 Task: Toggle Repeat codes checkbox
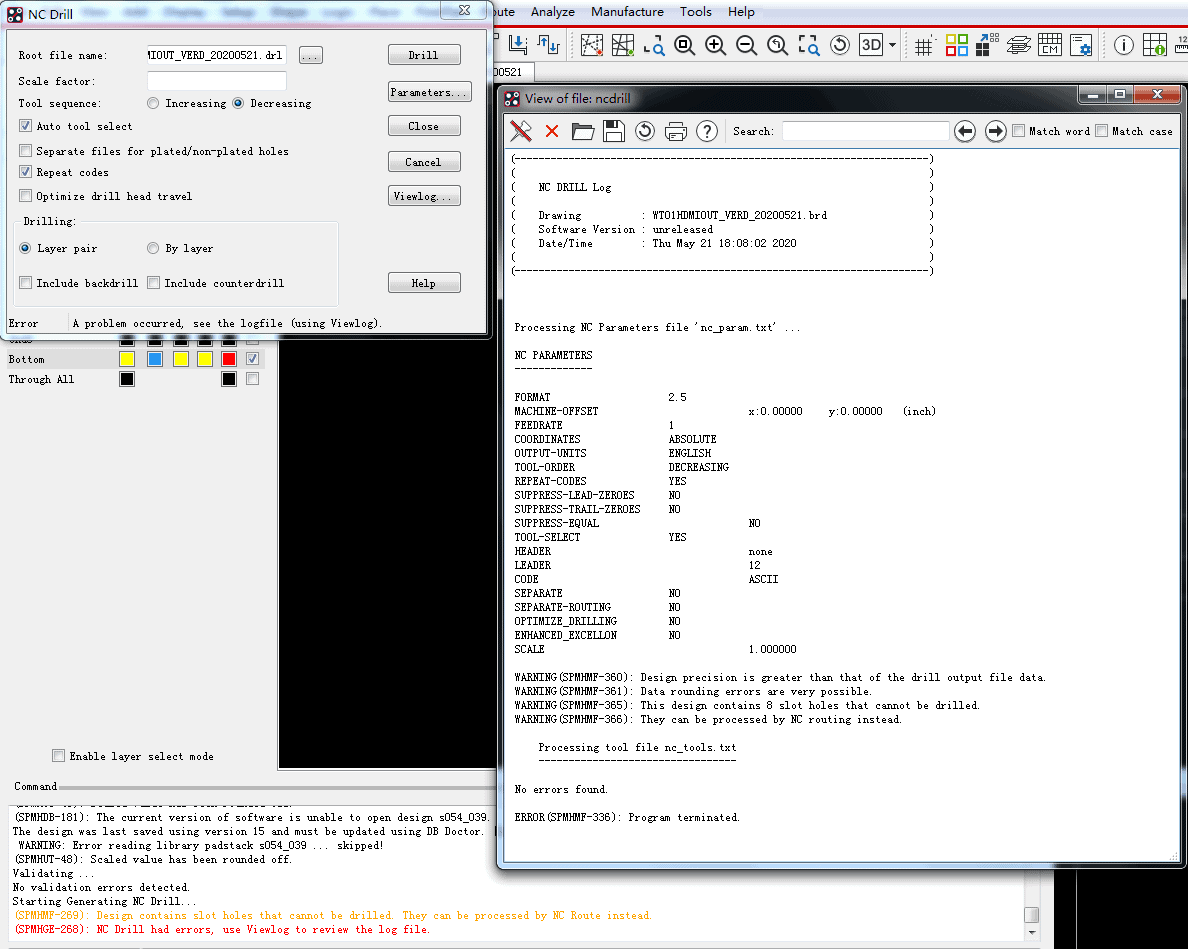point(26,172)
